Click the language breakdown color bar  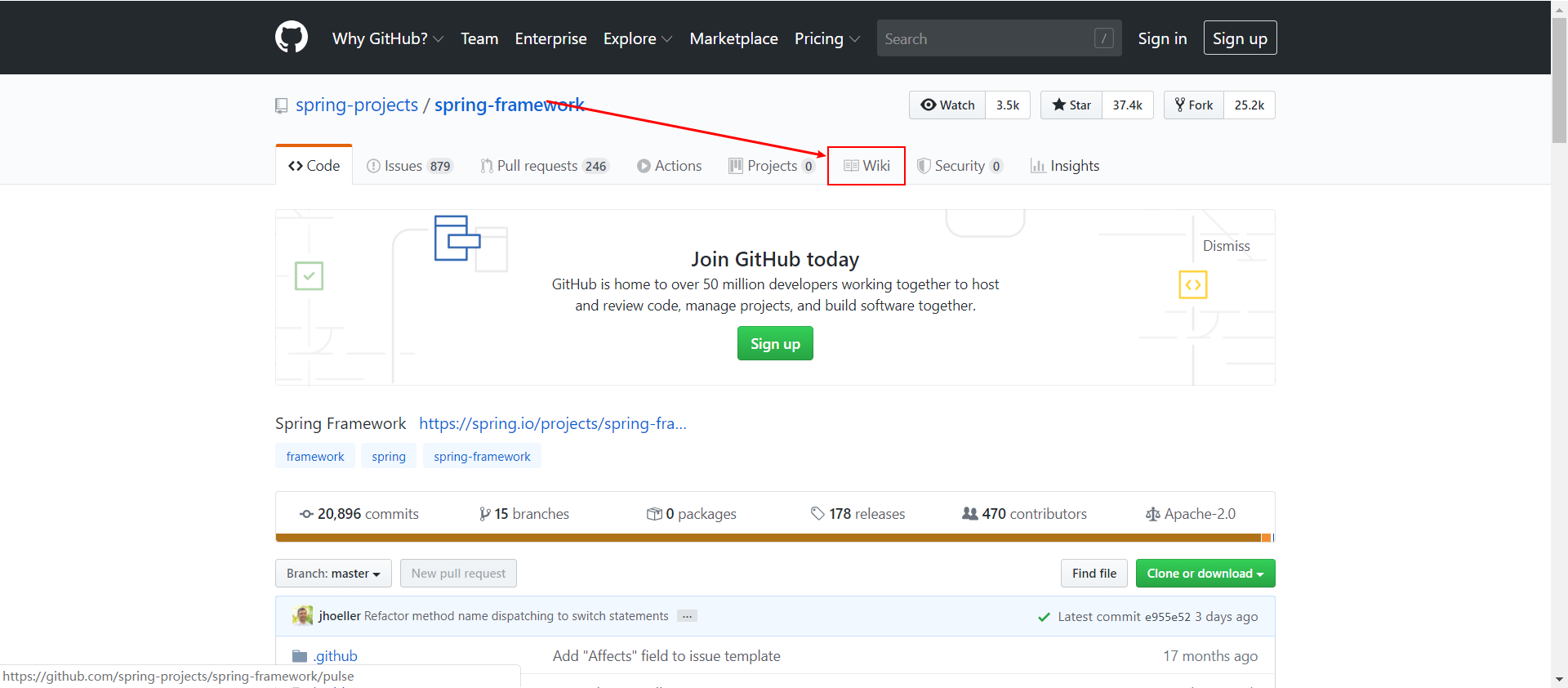[775, 538]
